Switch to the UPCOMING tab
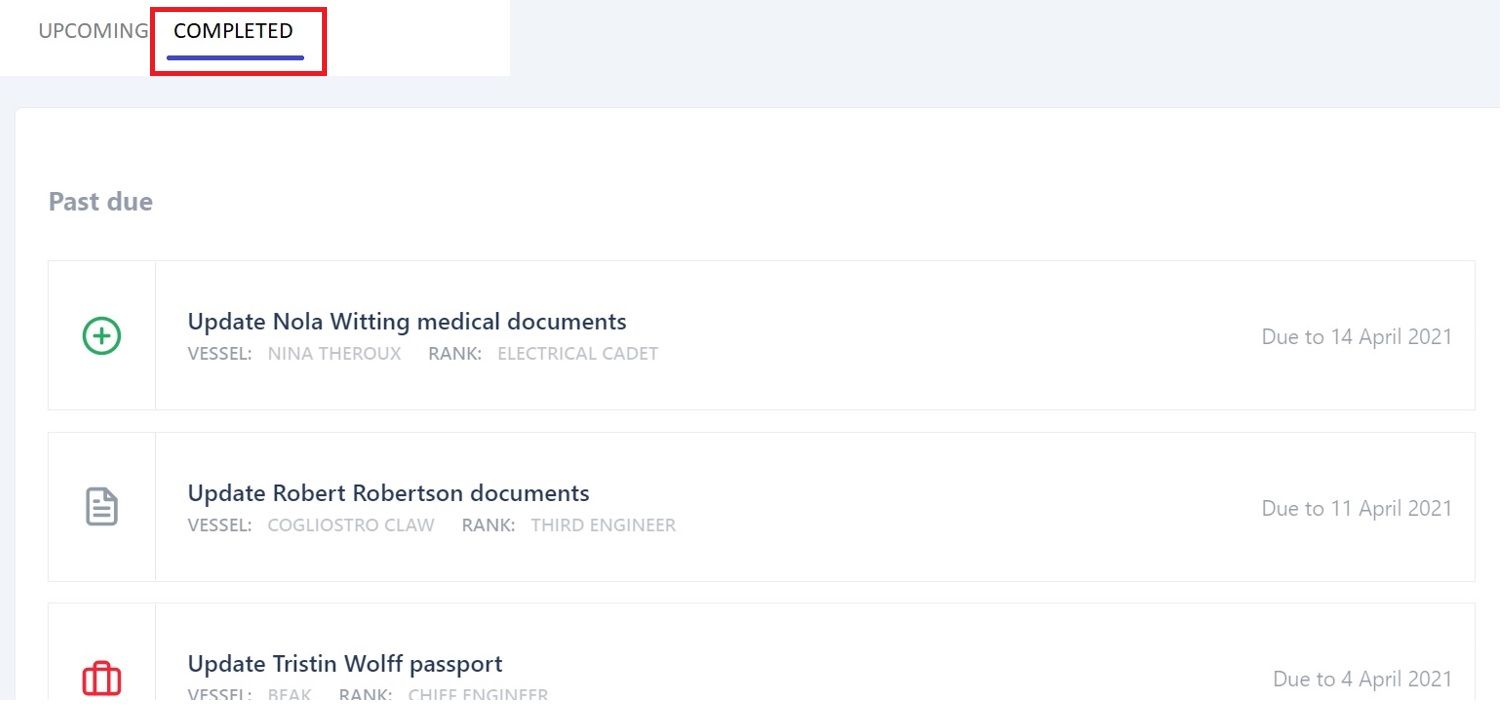 [92, 31]
